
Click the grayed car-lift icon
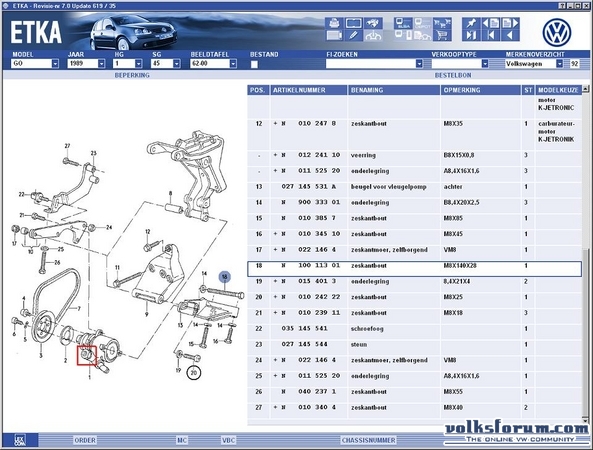point(373,36)
